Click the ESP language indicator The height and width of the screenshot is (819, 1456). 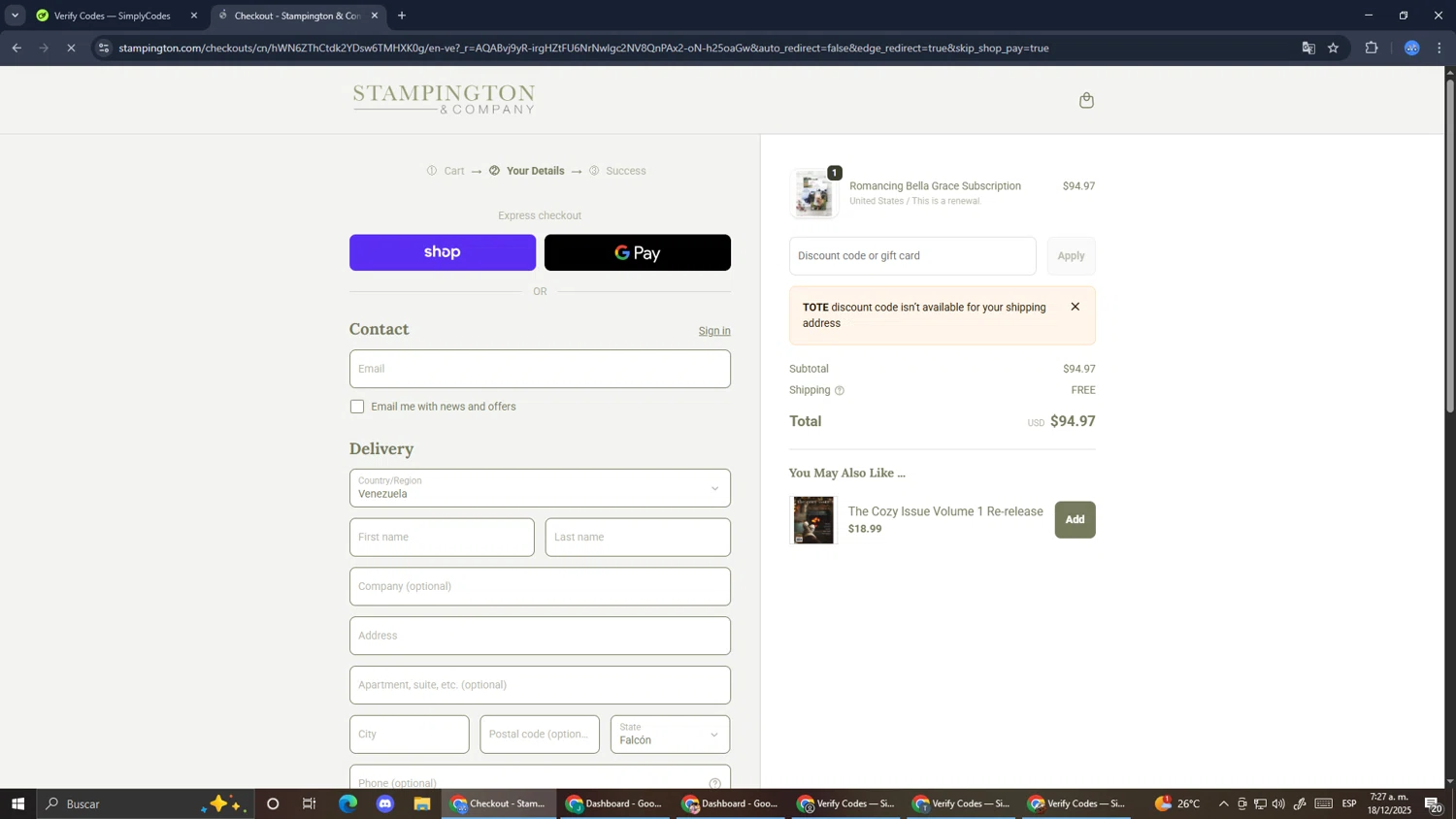(1349, 804)
